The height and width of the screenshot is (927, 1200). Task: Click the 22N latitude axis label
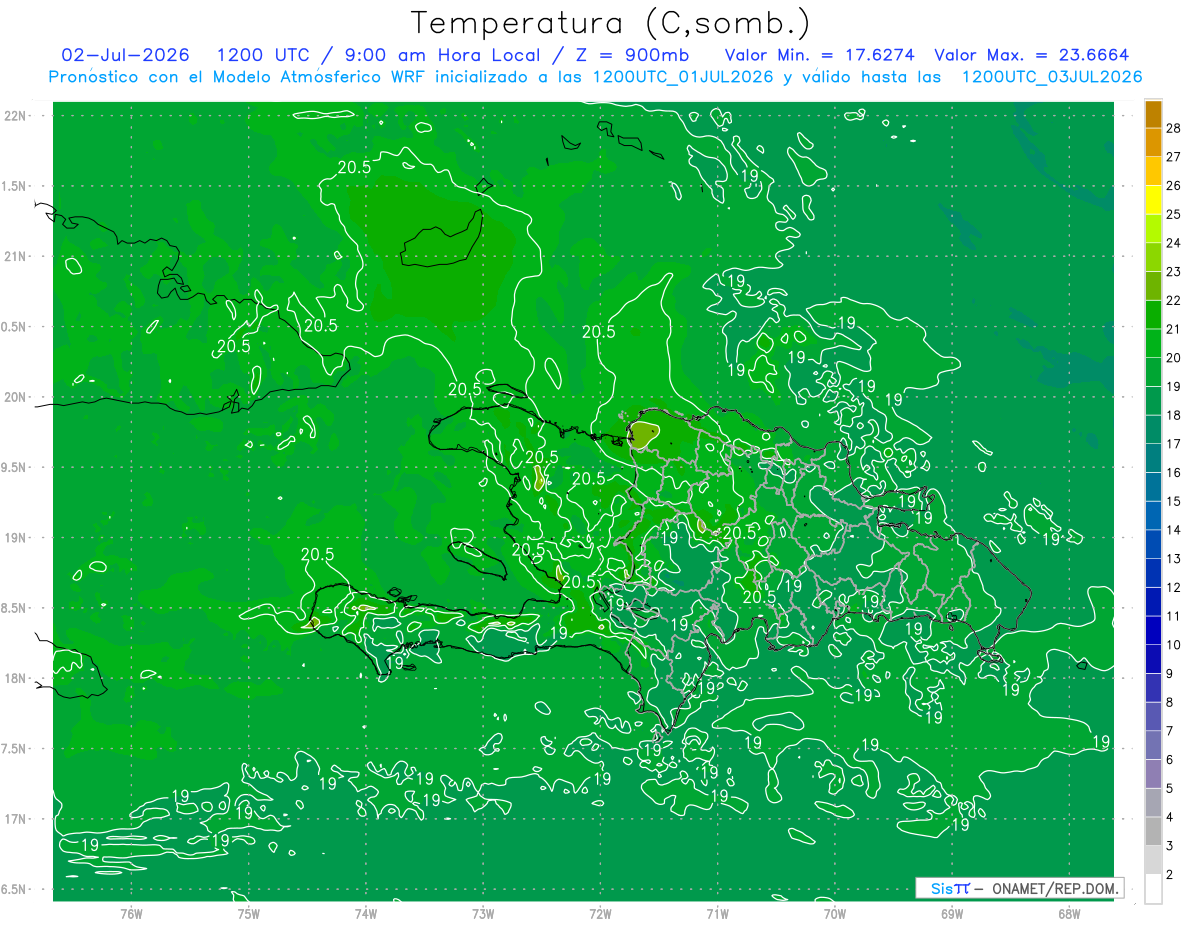(x=17, y=115)
